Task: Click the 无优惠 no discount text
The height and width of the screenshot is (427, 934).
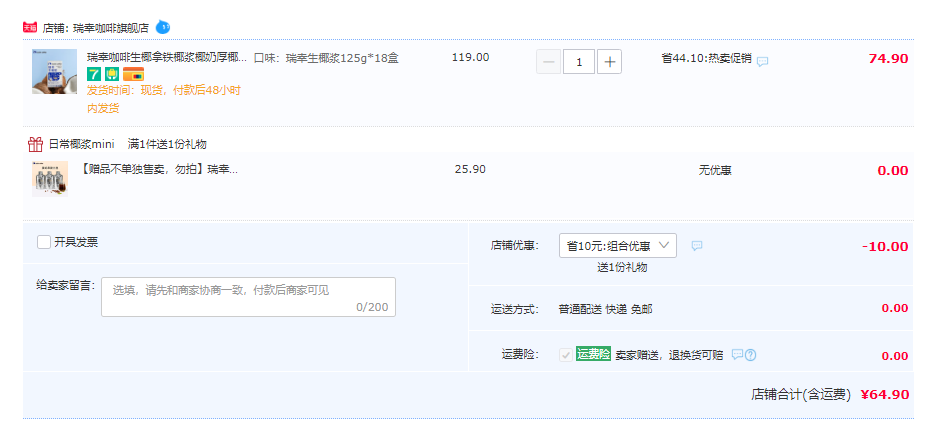Action: point(715,170)
